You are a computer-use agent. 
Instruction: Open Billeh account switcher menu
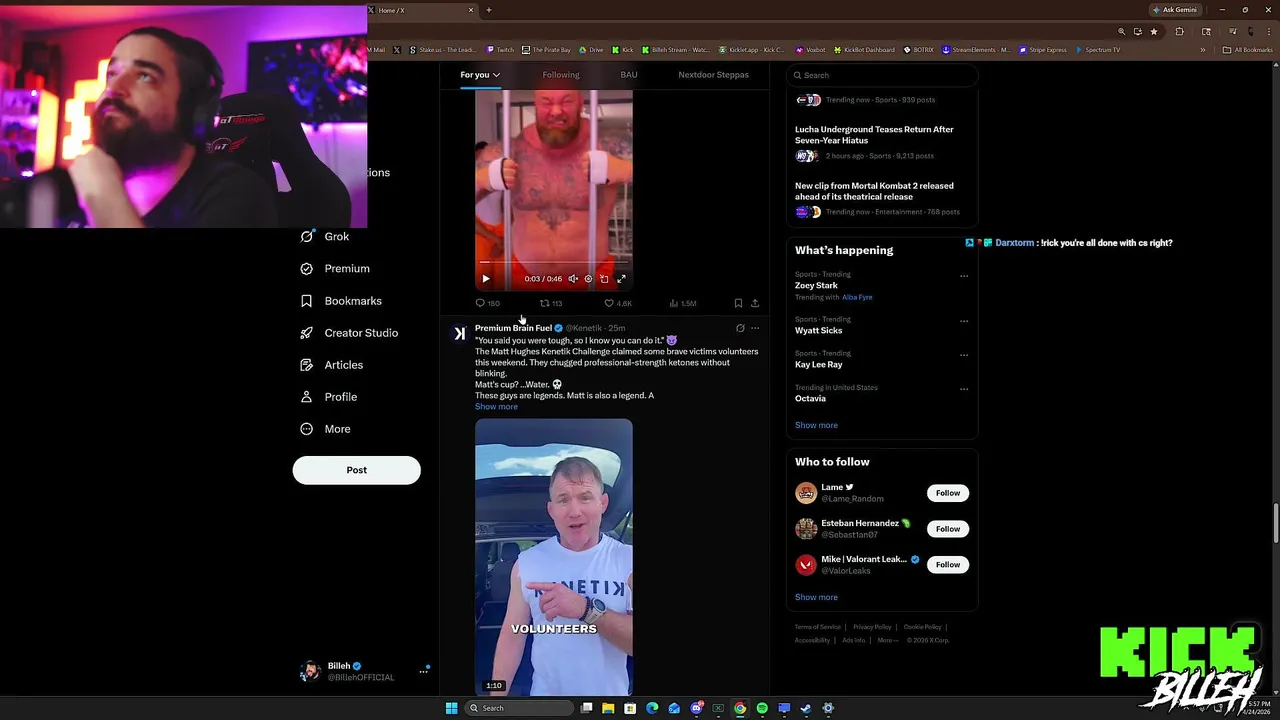[365, 671]
